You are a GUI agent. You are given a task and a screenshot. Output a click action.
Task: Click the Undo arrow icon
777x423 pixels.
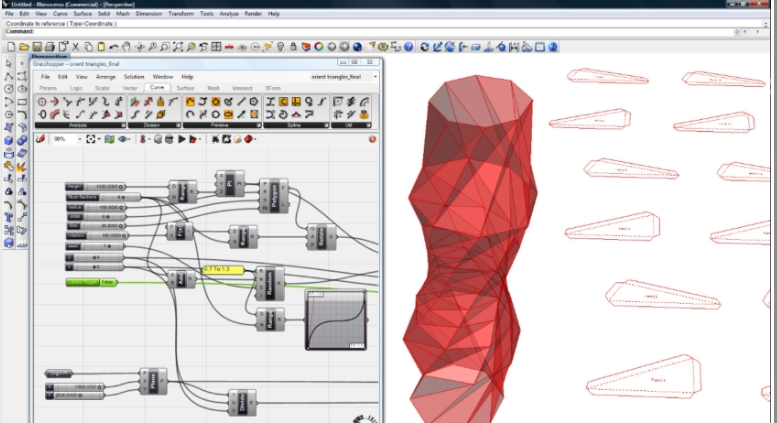(113, 47)
